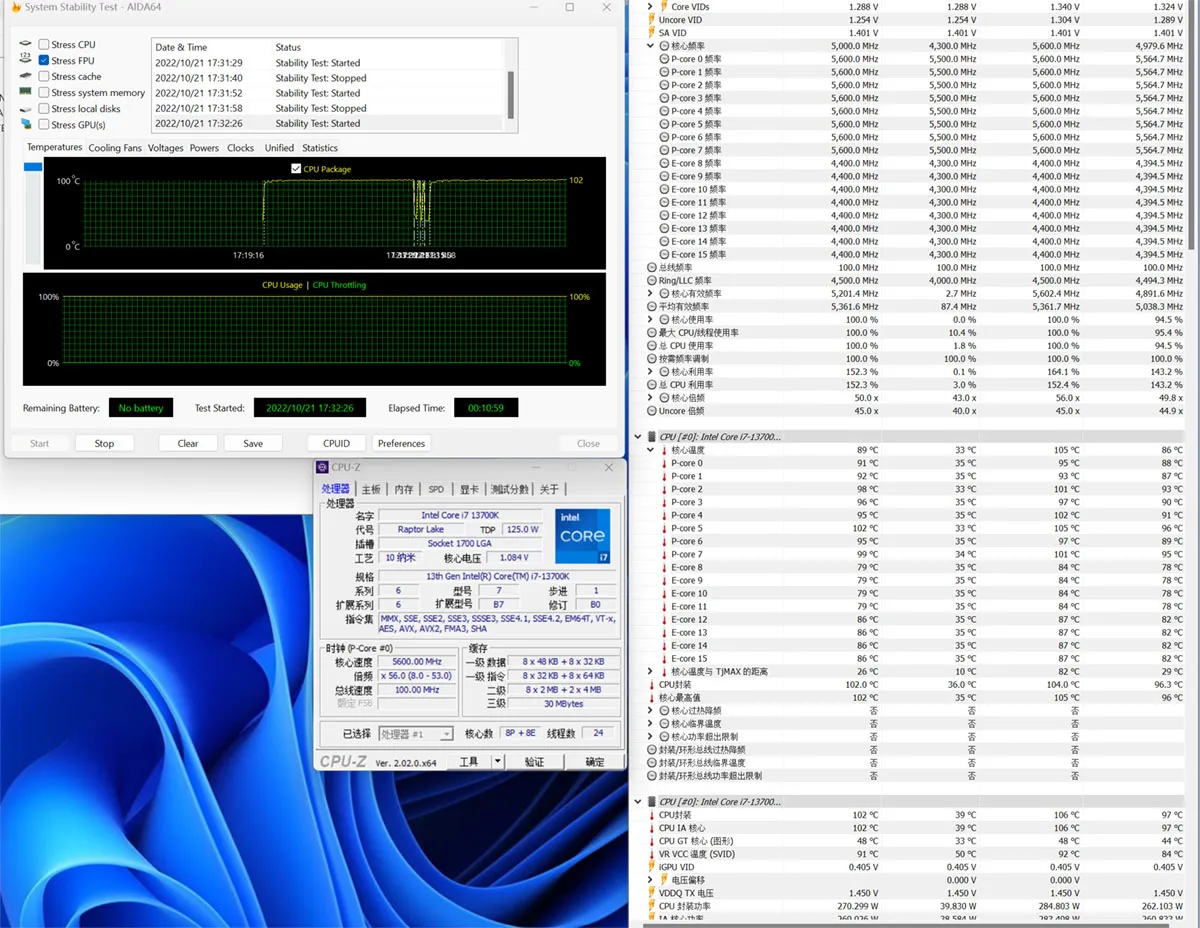Viewport: 1200px width, 928px height.
Task: Open the SPD tab in CPU-Z
Action: coord(436,489)
